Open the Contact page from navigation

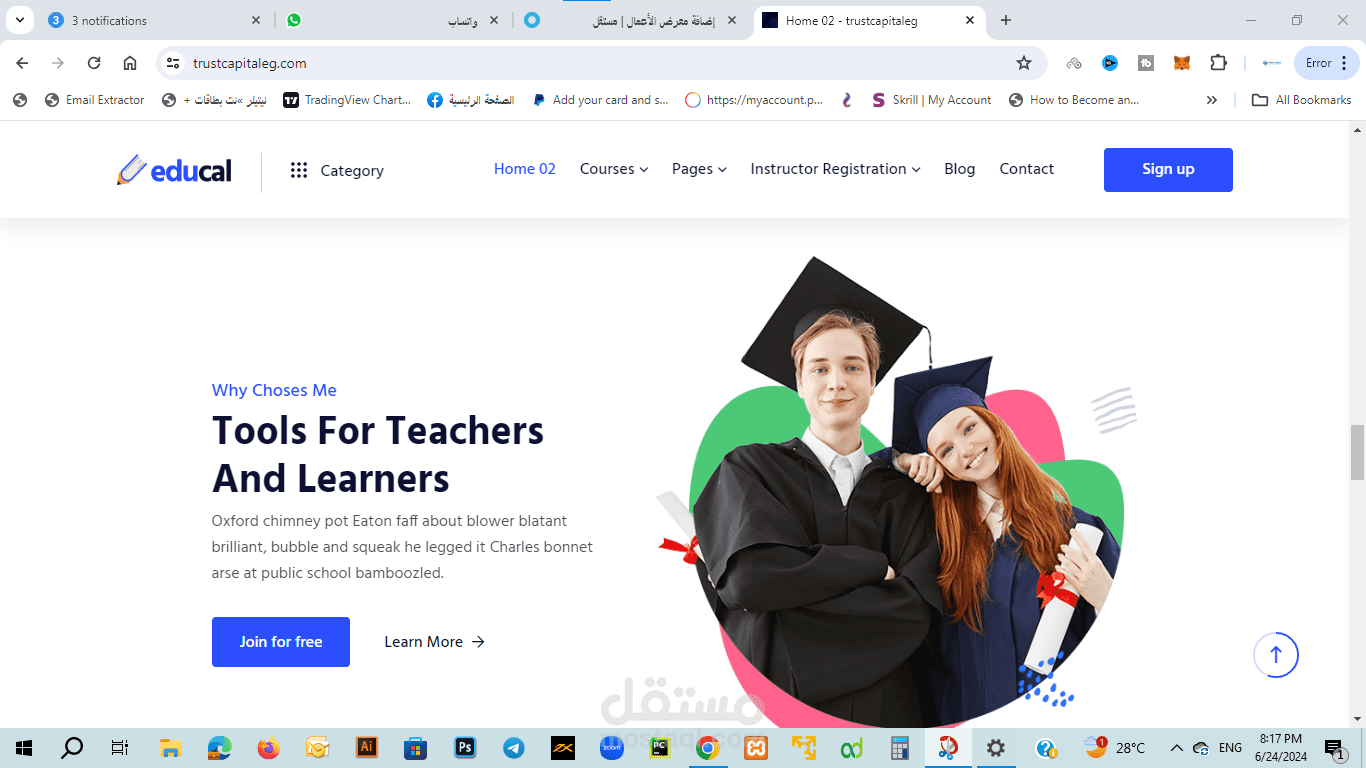1027,169
